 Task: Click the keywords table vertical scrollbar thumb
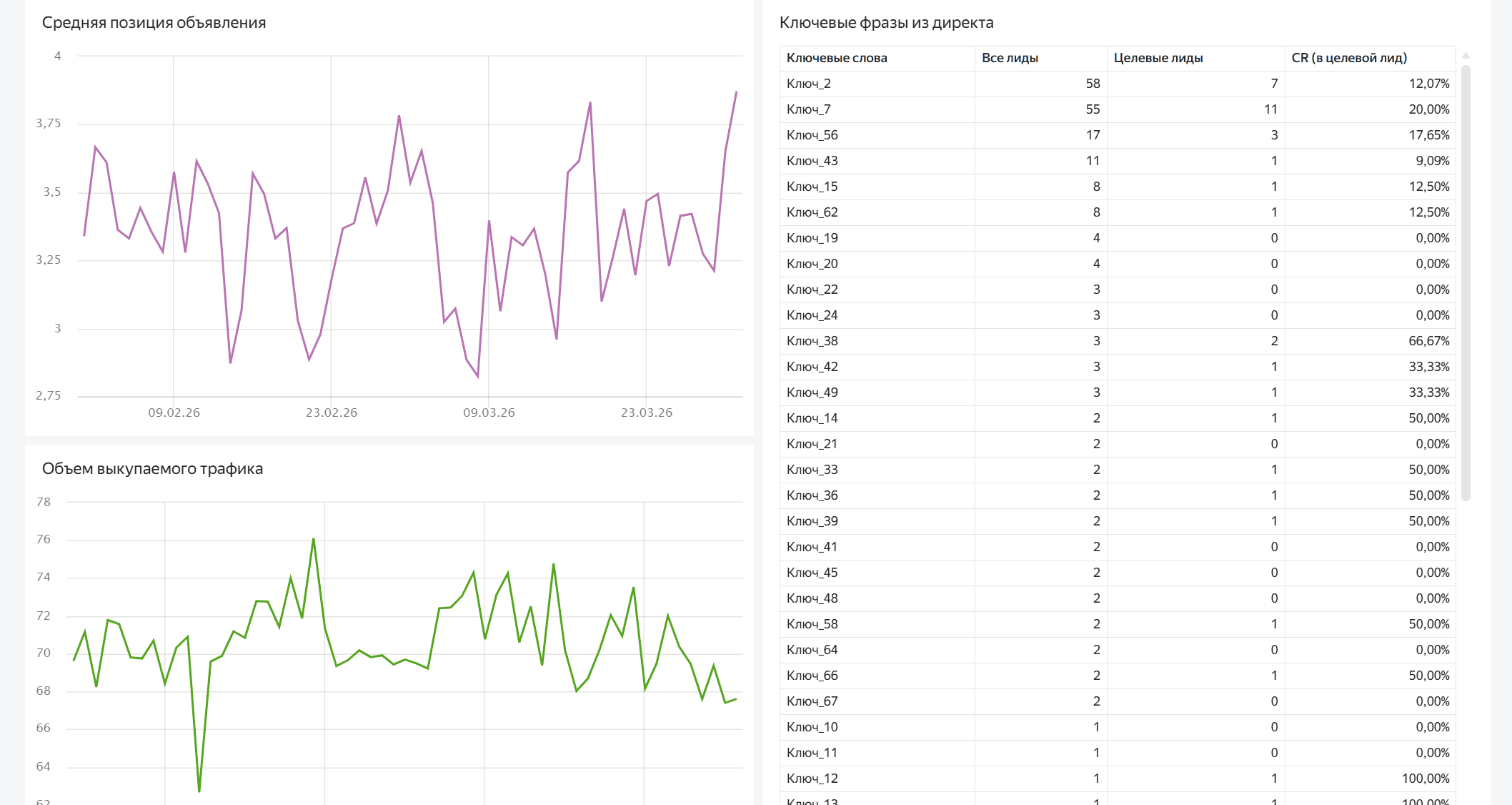point(1466,282)
